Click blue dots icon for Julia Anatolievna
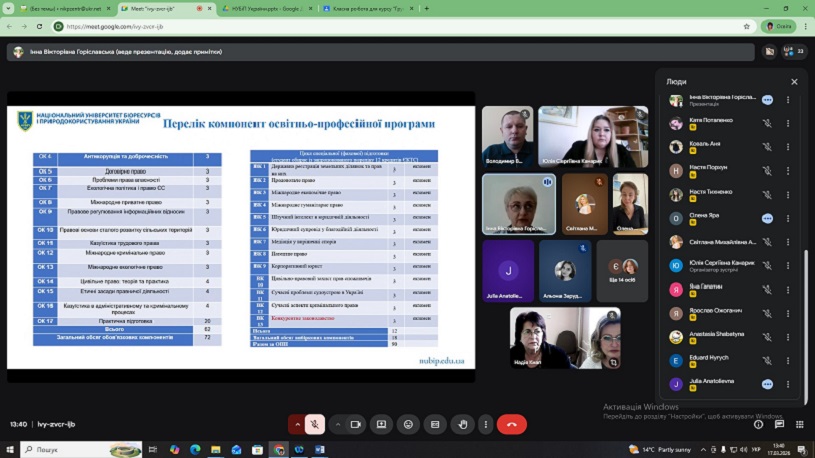Viewport: 815px width, 458px height. click(767, 384)
